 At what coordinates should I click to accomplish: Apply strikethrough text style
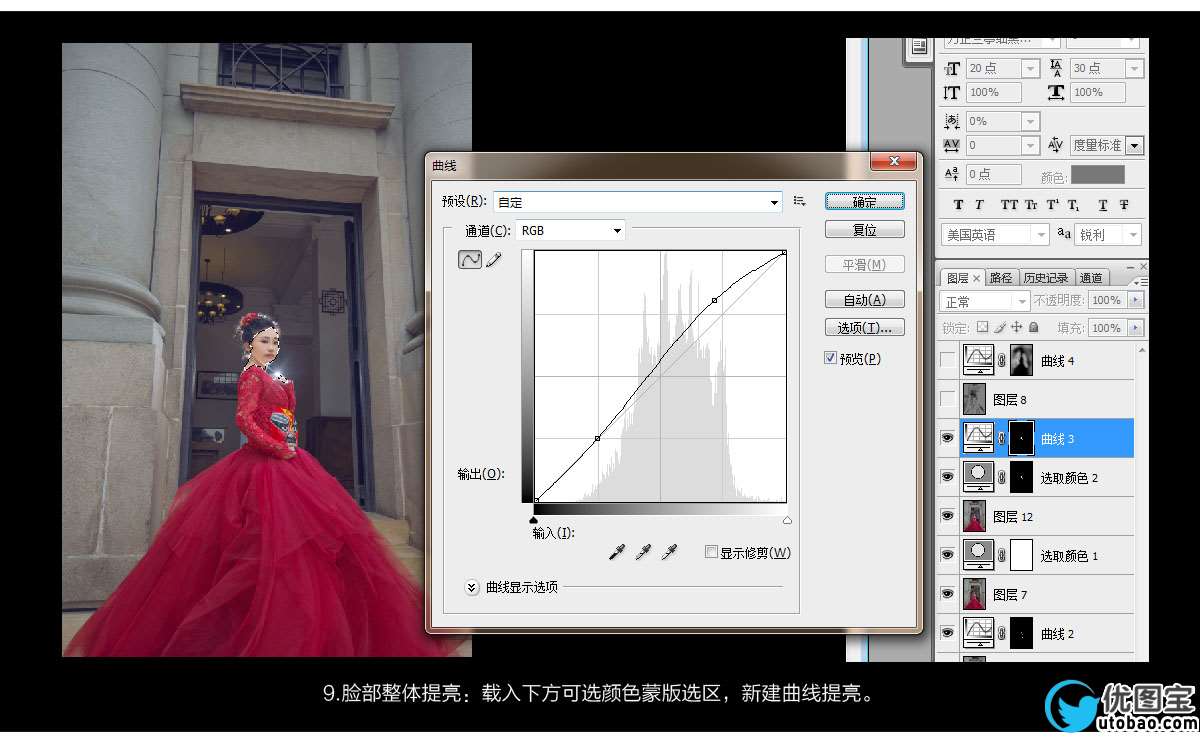pyautogui.click(x=1123, y=205)
